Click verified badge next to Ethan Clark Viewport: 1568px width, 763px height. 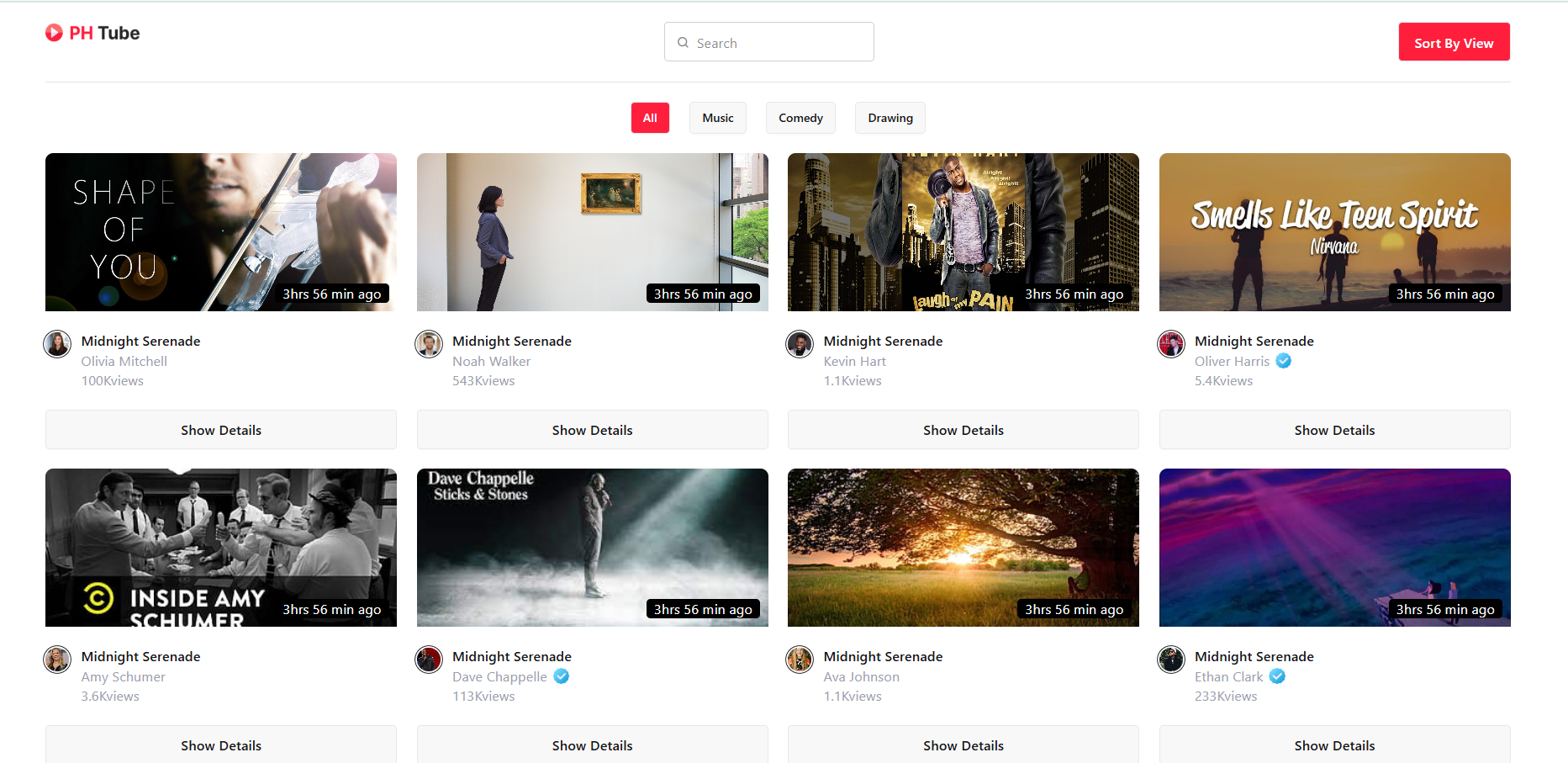tap(1277, 676)
